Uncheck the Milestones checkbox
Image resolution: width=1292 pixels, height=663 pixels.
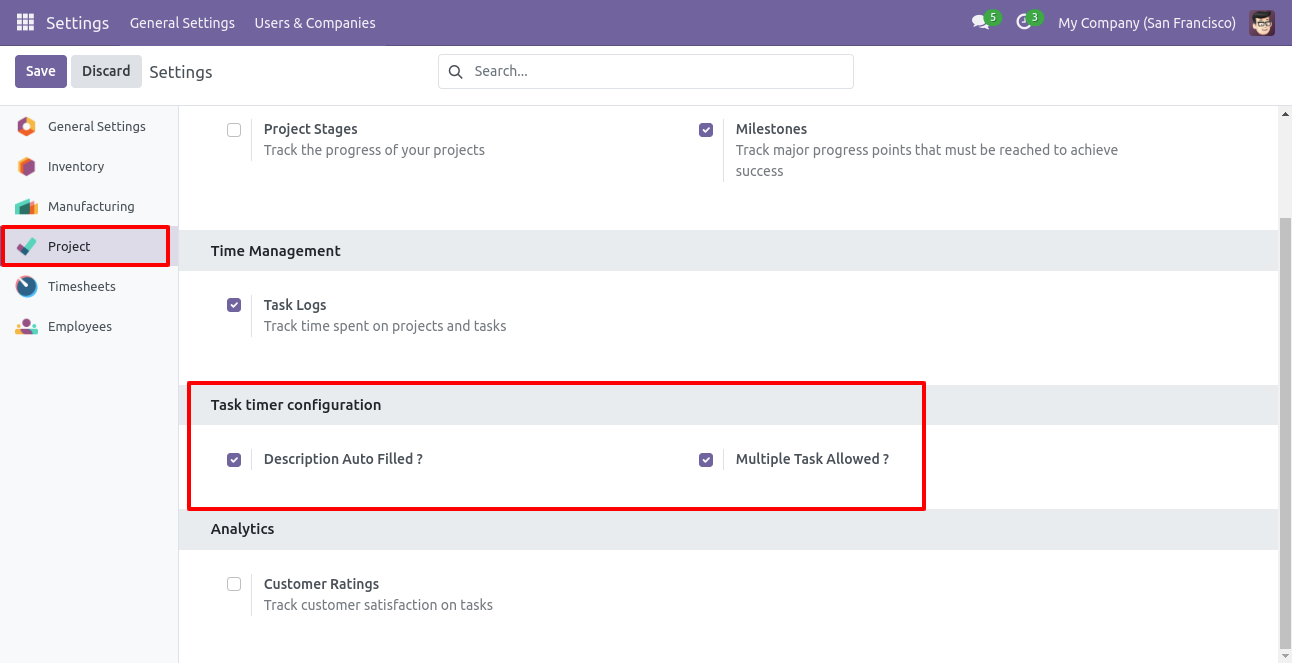[706, 130]
